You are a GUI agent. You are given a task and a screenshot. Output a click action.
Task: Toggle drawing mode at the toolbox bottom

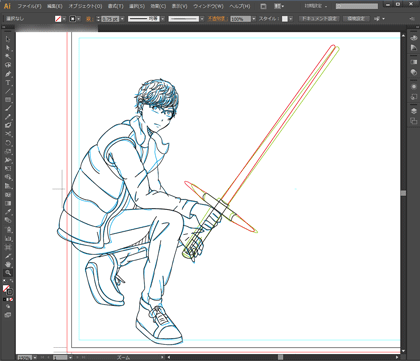click(8, 307)
